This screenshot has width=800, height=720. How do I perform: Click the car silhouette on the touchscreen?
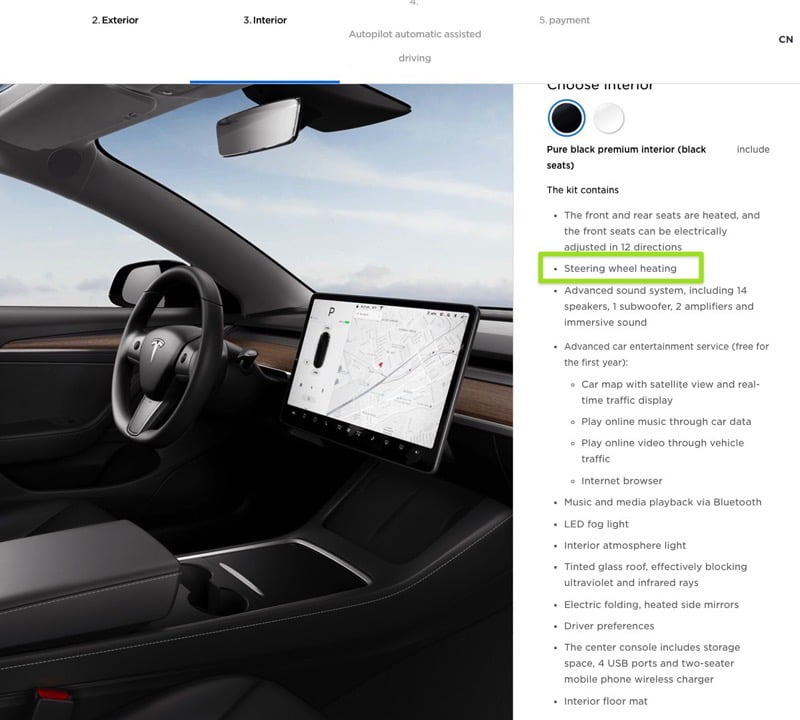click(322, 349)
